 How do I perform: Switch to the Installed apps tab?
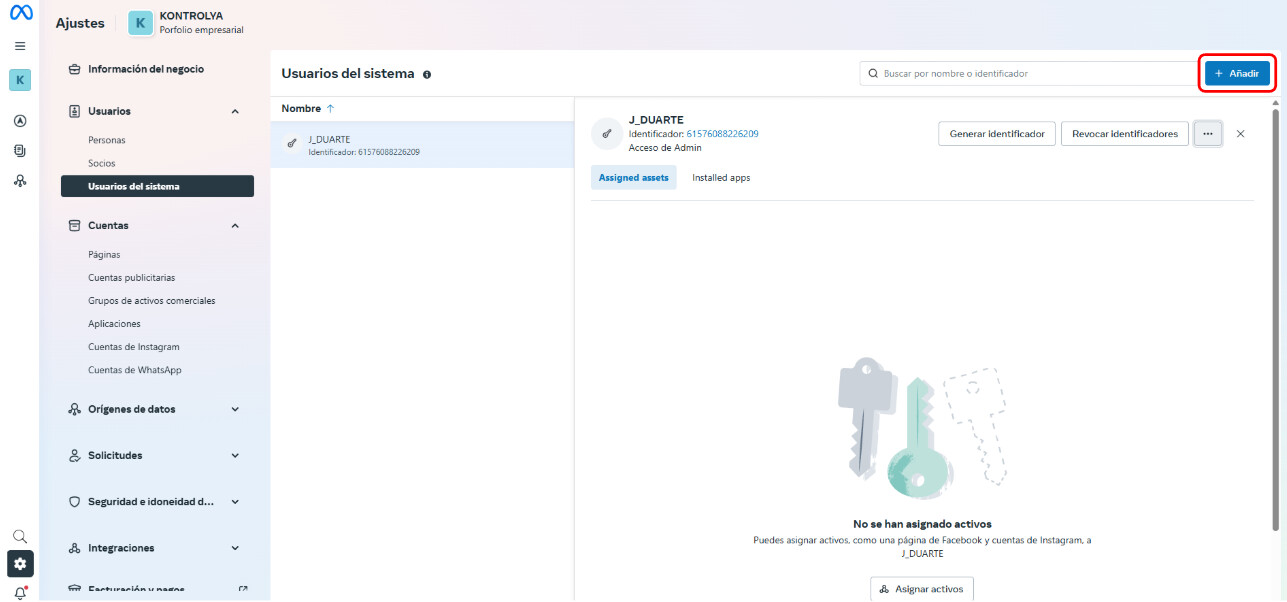720,178
